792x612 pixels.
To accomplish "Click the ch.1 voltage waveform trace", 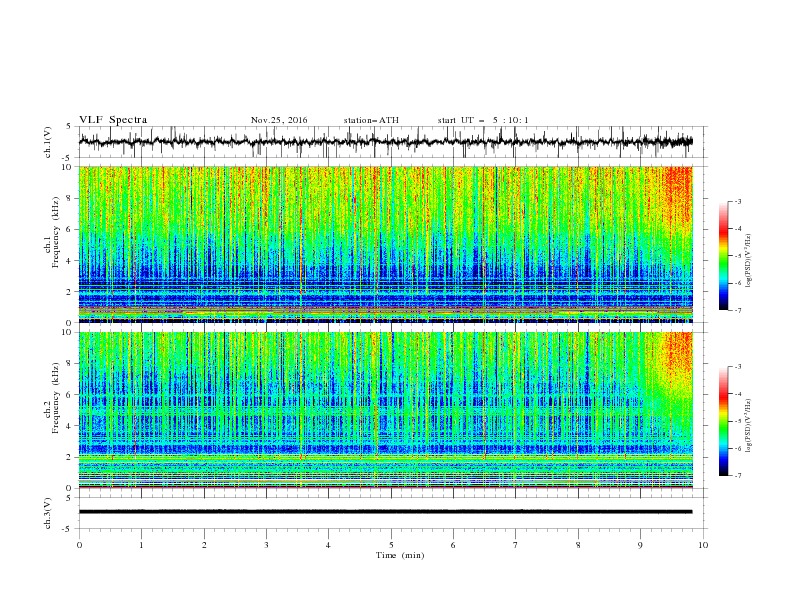I will pyautogui.click(x=385, y=142).
